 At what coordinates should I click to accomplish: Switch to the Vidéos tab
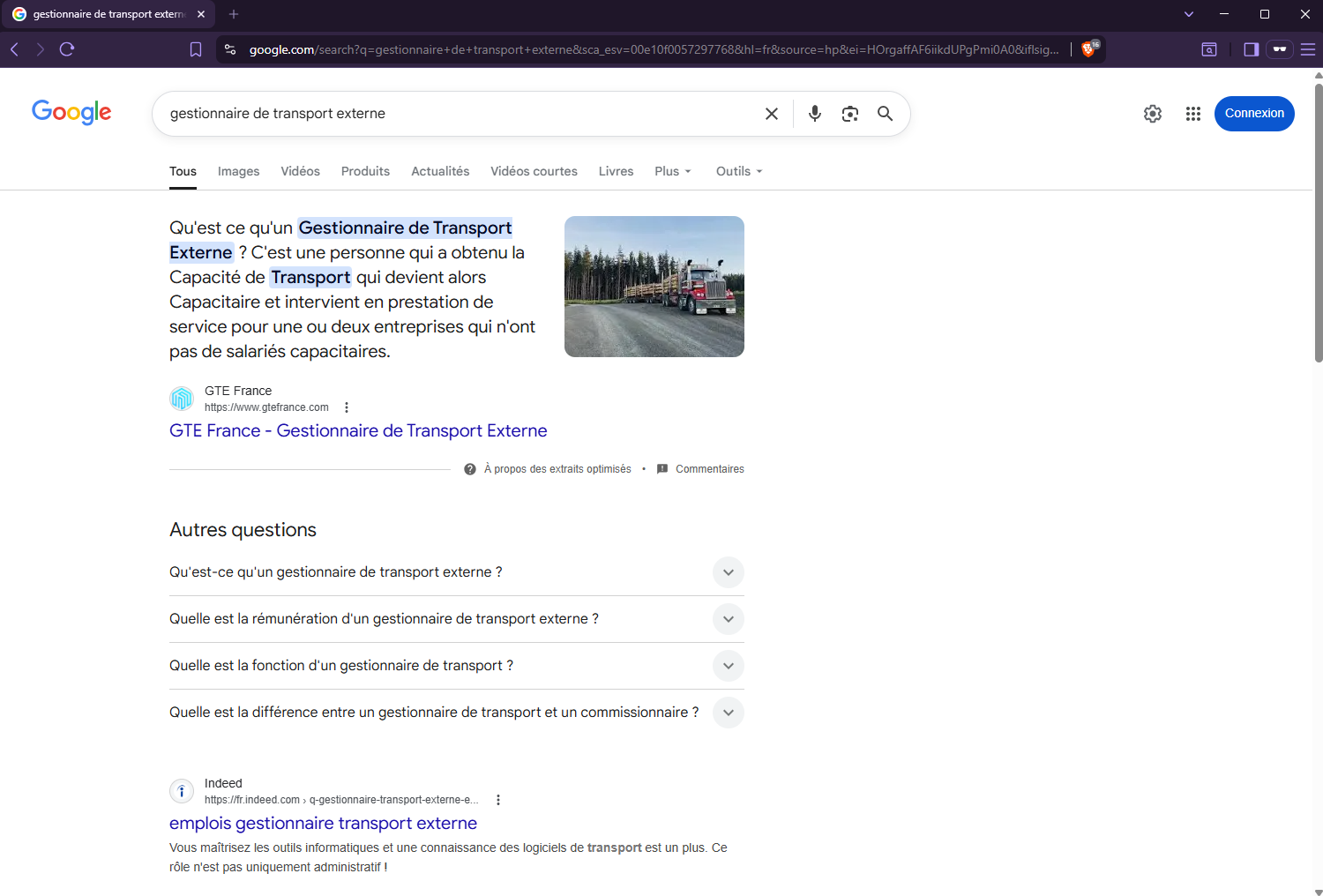click(300, 171)
